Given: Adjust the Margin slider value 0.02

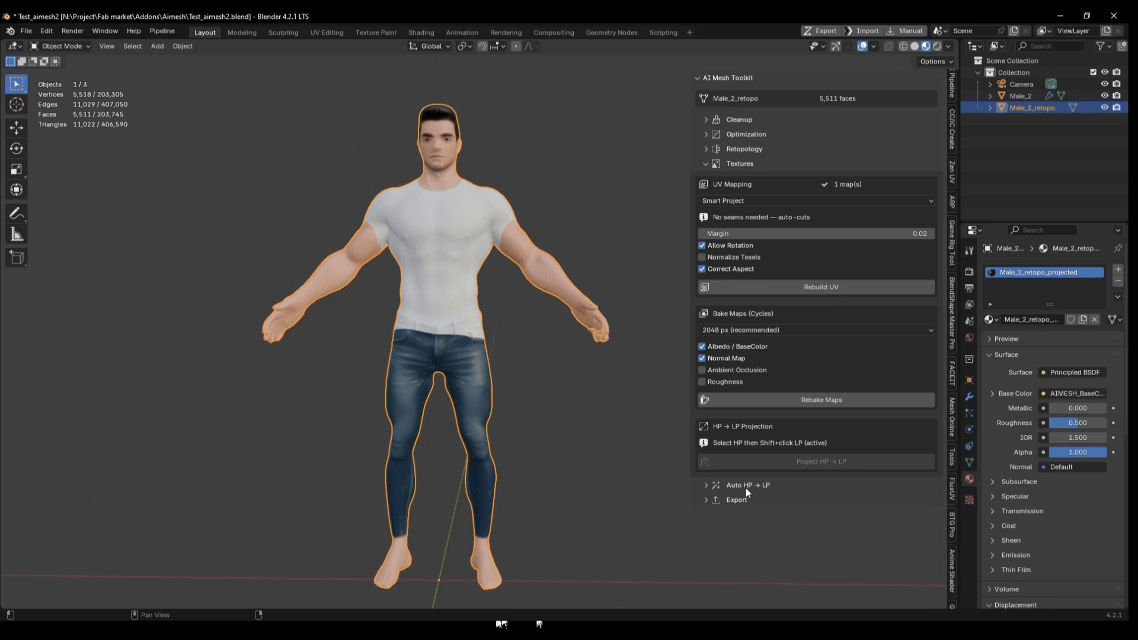Looking at the screenshot, I should click(816, 234).
